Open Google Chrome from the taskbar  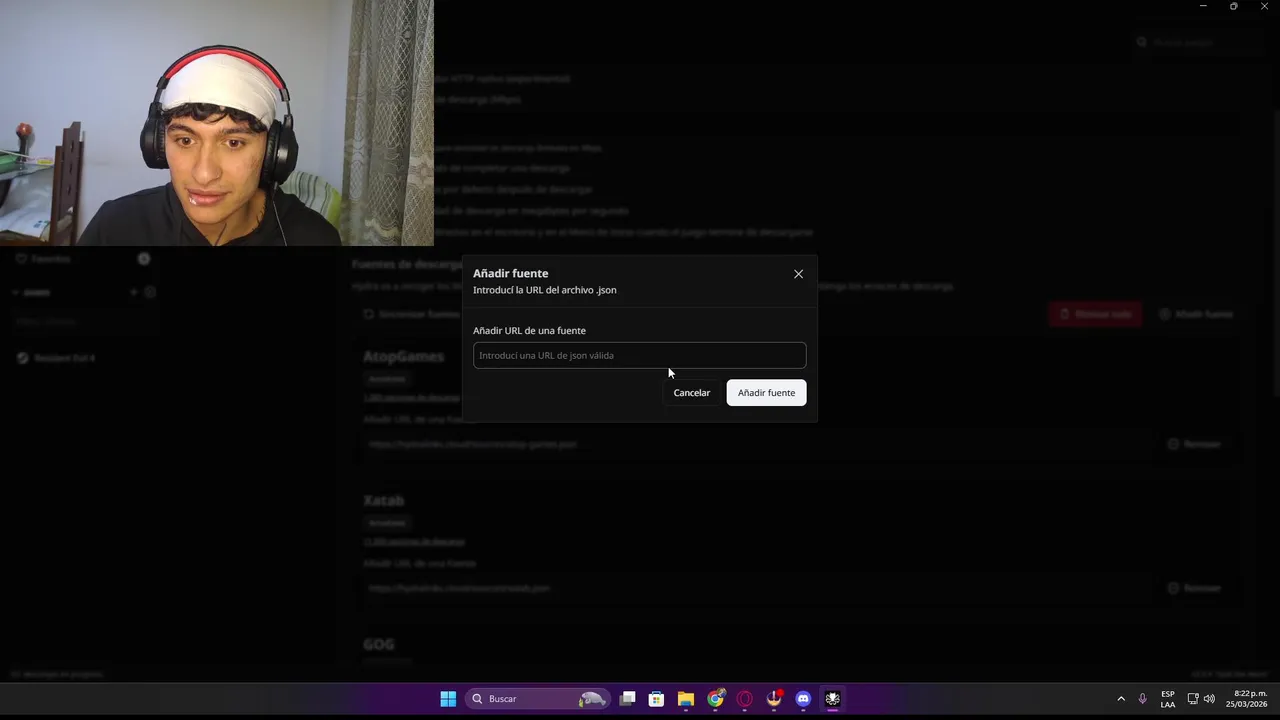pyautogui.click(x=715, y=699)
